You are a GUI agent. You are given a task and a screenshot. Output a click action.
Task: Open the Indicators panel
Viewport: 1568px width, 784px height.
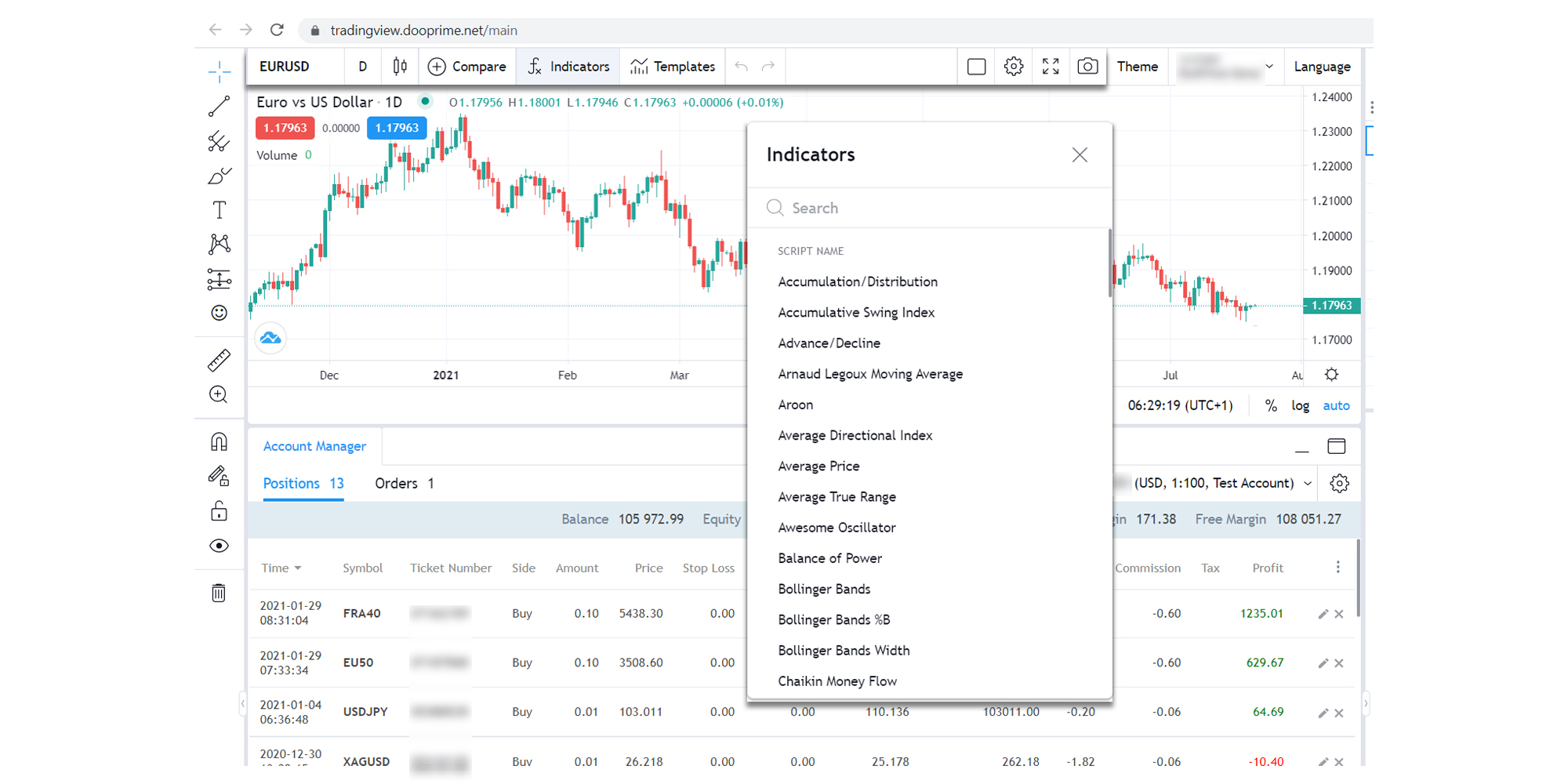[568, 67]
